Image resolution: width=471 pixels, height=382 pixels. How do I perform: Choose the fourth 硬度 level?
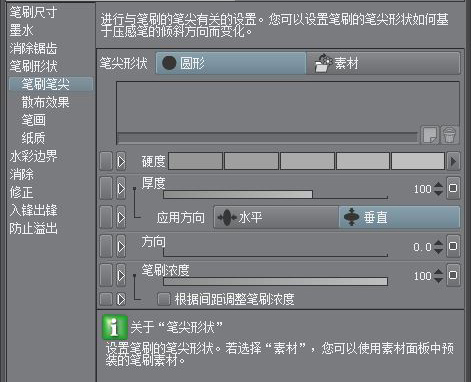pos(363,161)
